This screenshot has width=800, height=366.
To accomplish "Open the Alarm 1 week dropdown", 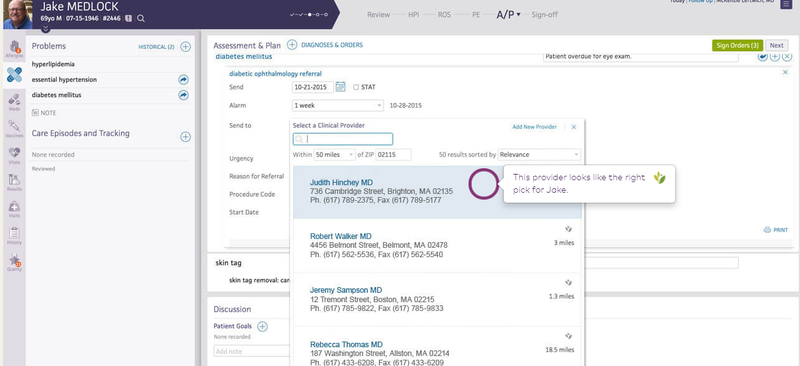I will (x=337, y=106).
